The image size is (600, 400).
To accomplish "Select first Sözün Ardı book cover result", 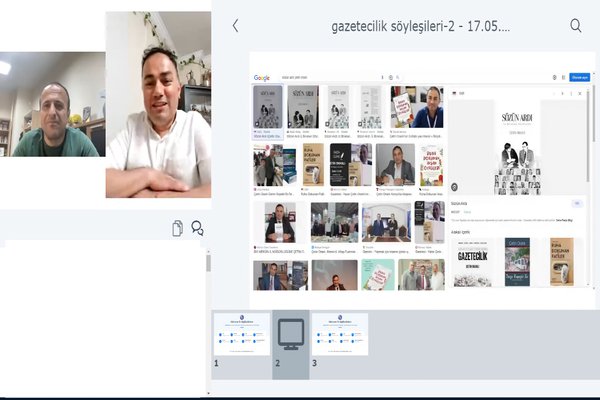I will [x=268, y=107].
